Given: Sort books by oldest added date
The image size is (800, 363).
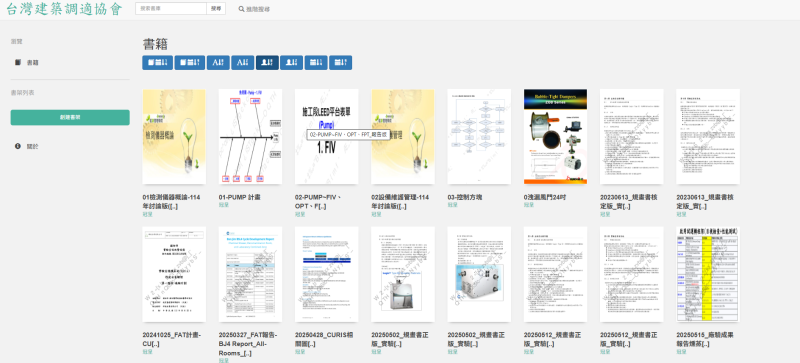Looking at the screenshot, I should pyautogui.click(x=190, y=63).
